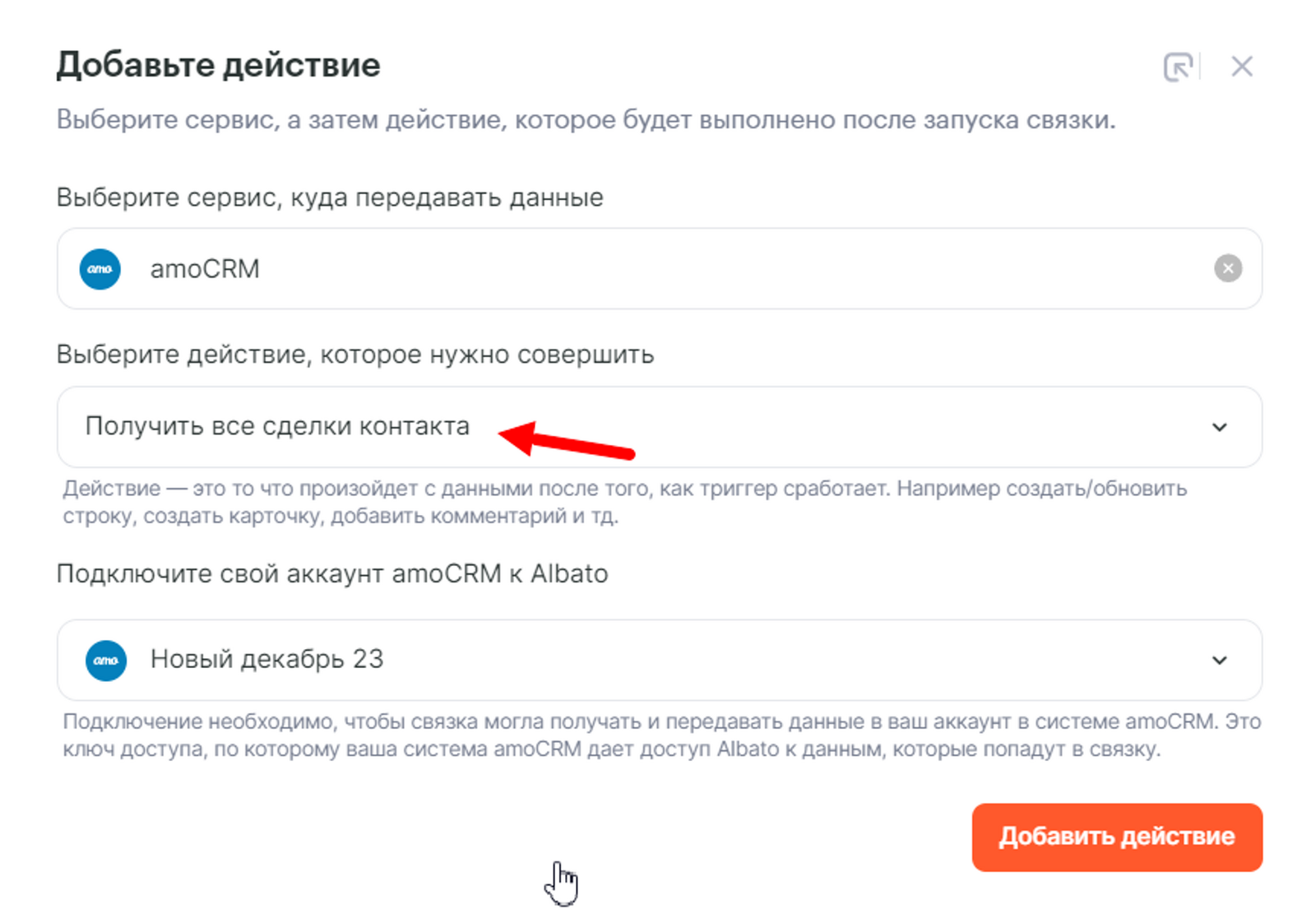Click the Добавьте действие heading

coord(218,65)
